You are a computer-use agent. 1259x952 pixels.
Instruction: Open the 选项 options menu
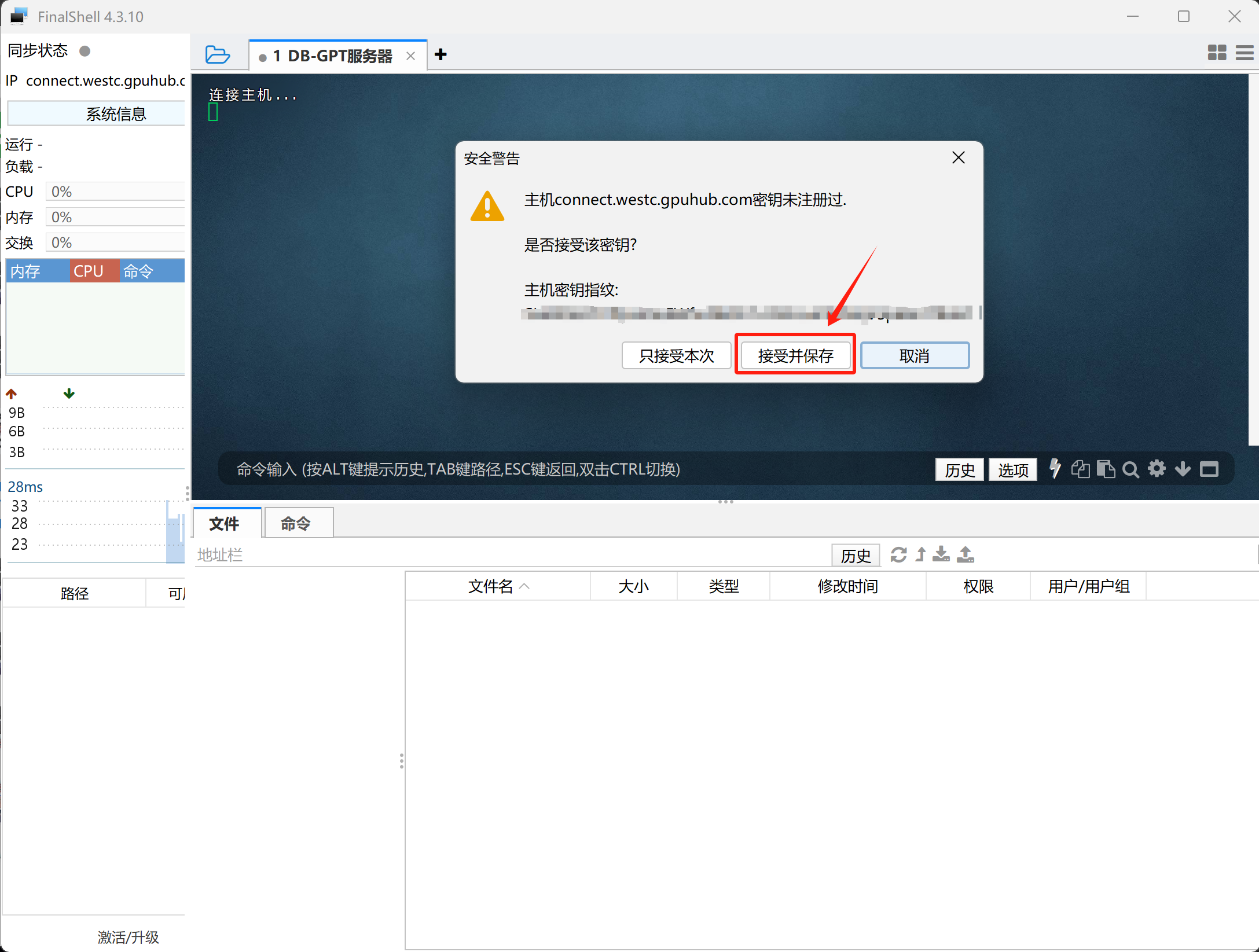click(x=1012, y=469)
